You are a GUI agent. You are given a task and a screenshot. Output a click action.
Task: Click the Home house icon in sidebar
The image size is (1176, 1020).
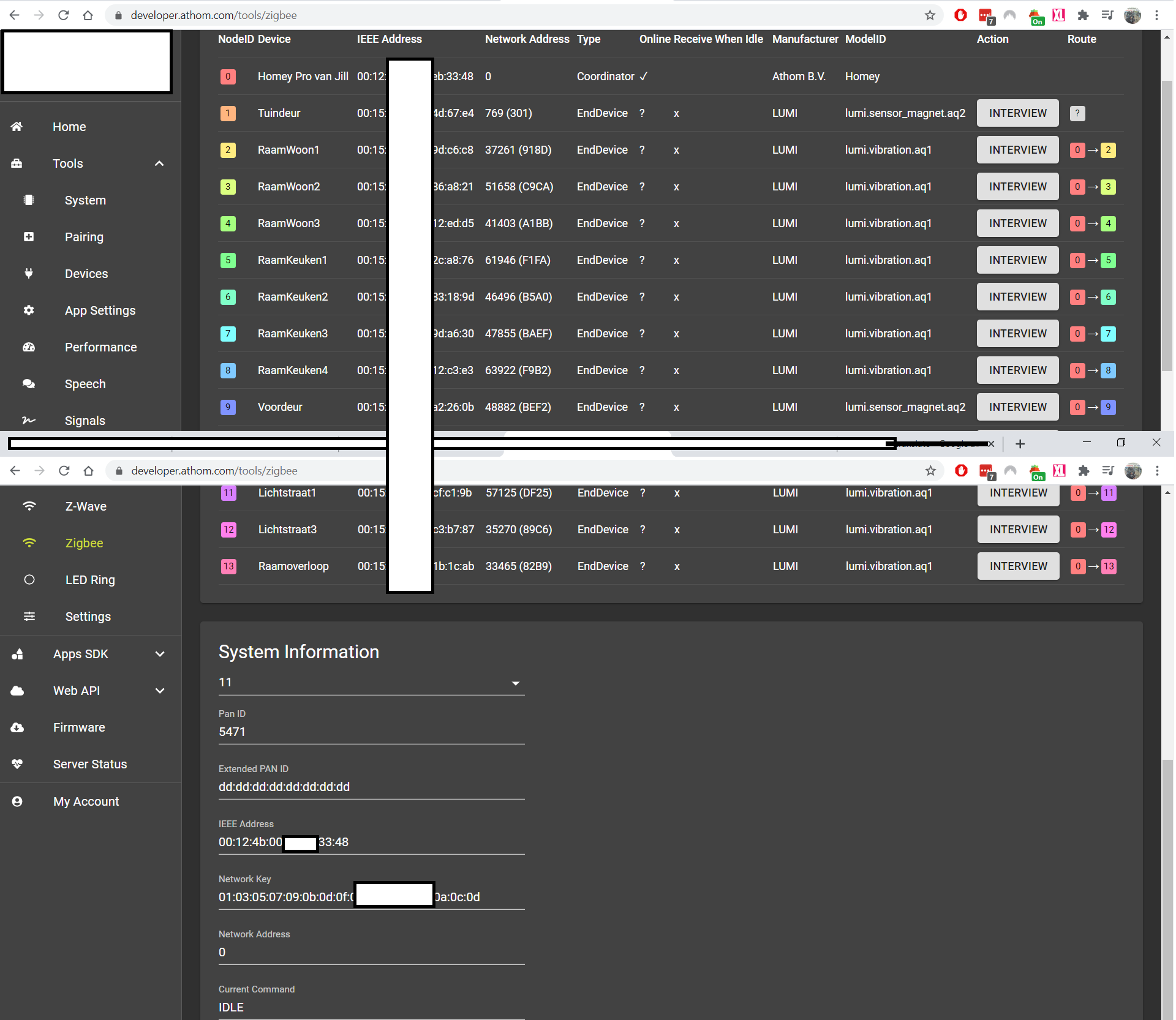pos(17,127)
